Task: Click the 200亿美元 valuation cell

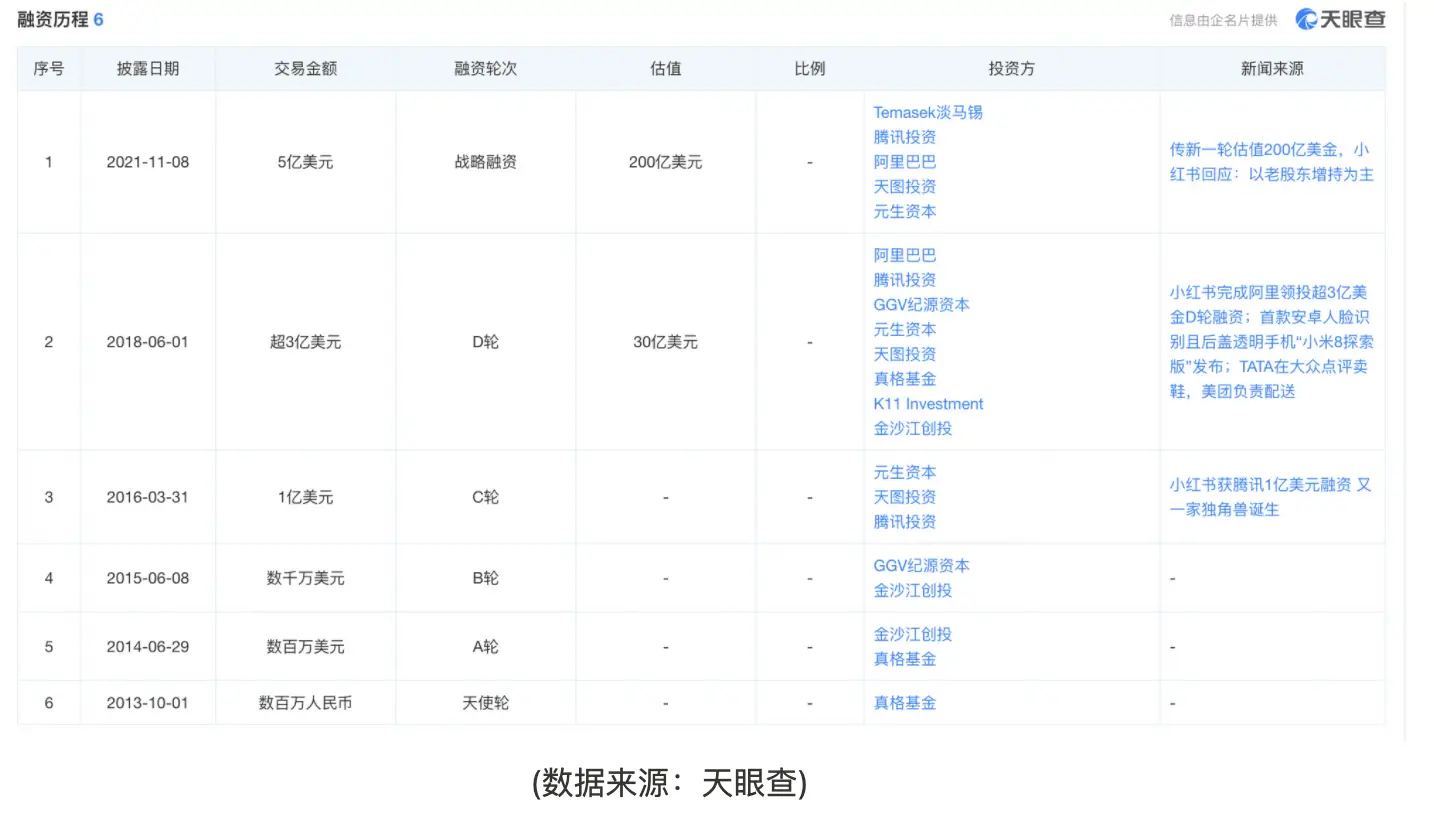Action: tap(666, 162)
